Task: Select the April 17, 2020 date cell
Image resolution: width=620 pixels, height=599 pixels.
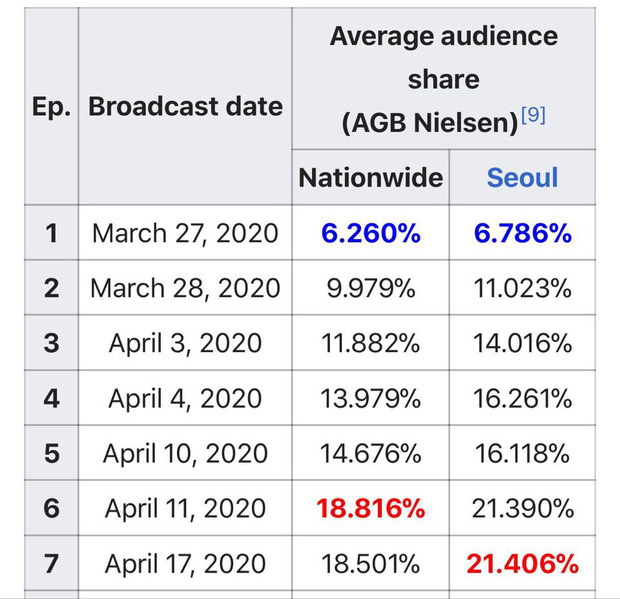Action: tap(185, 563)
